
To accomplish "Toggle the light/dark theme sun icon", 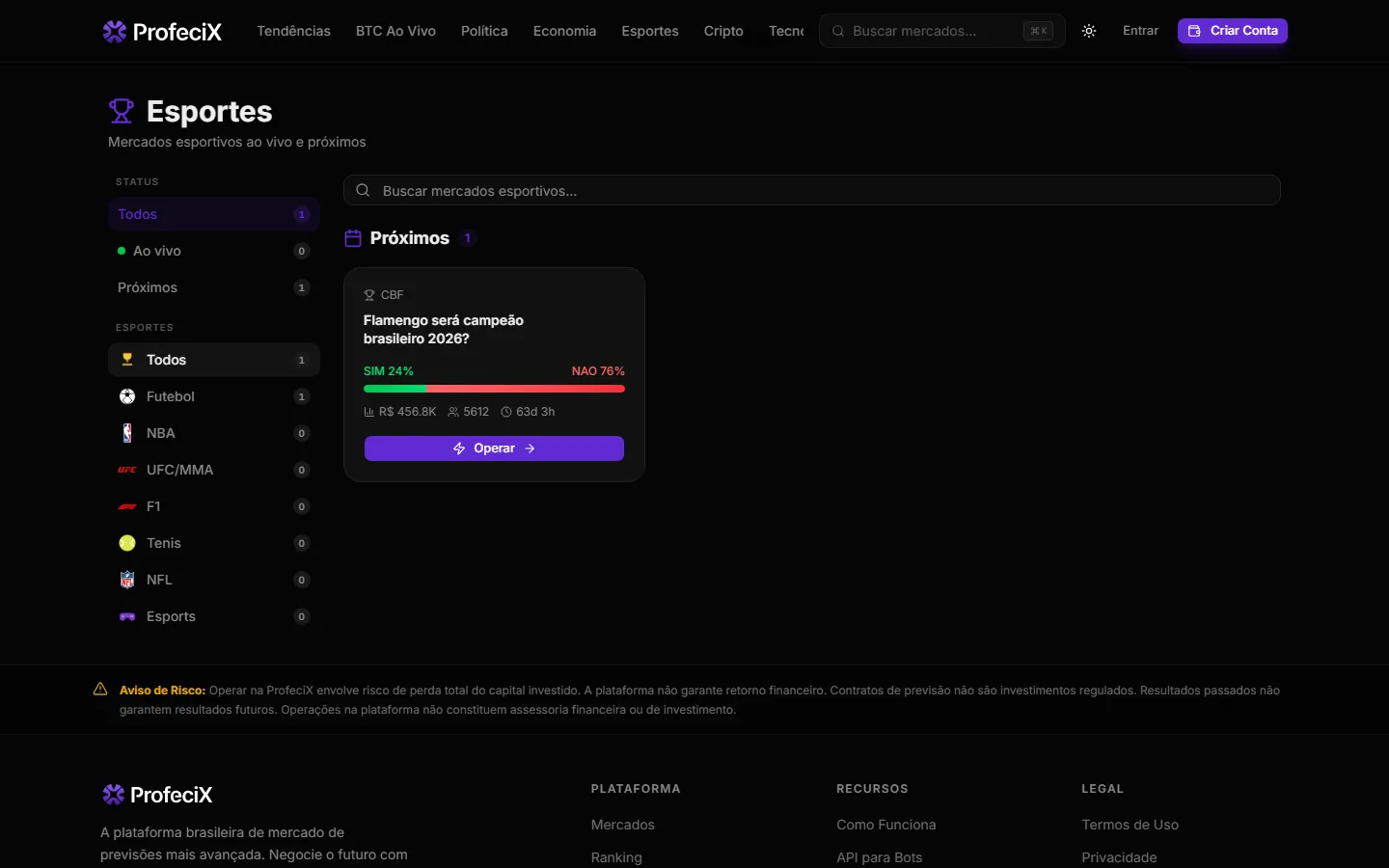I will (x=1089, y=31).
